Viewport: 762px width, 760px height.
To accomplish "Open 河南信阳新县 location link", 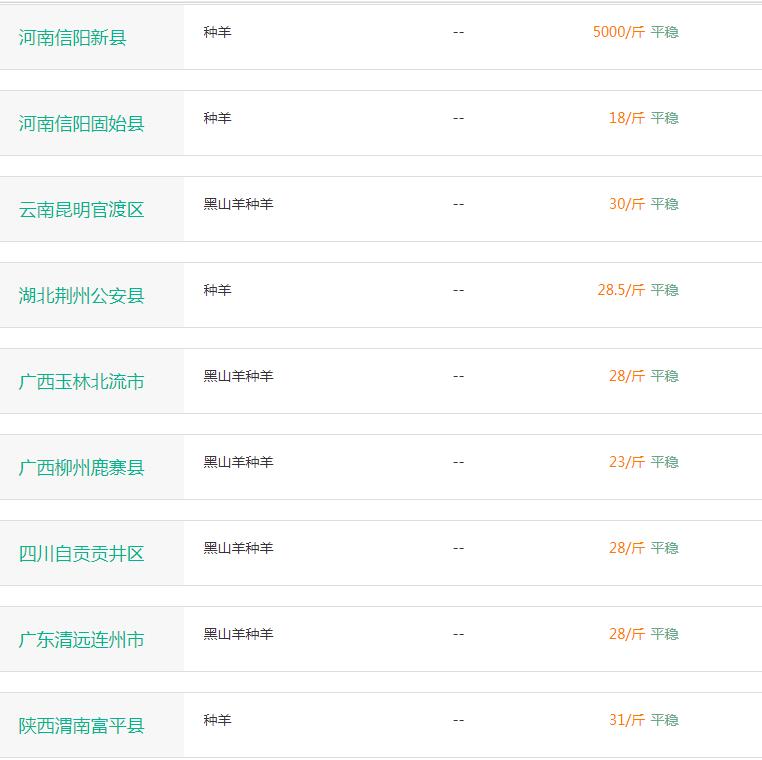I will point(72,37).
